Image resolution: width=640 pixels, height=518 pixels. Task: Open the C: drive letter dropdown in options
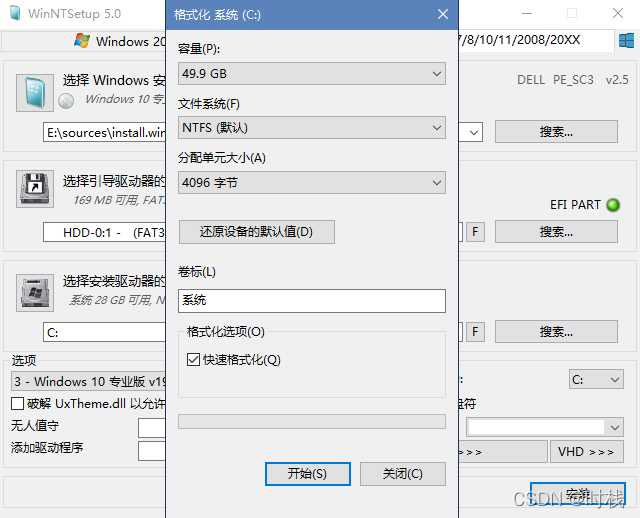[x=596, y=380]
